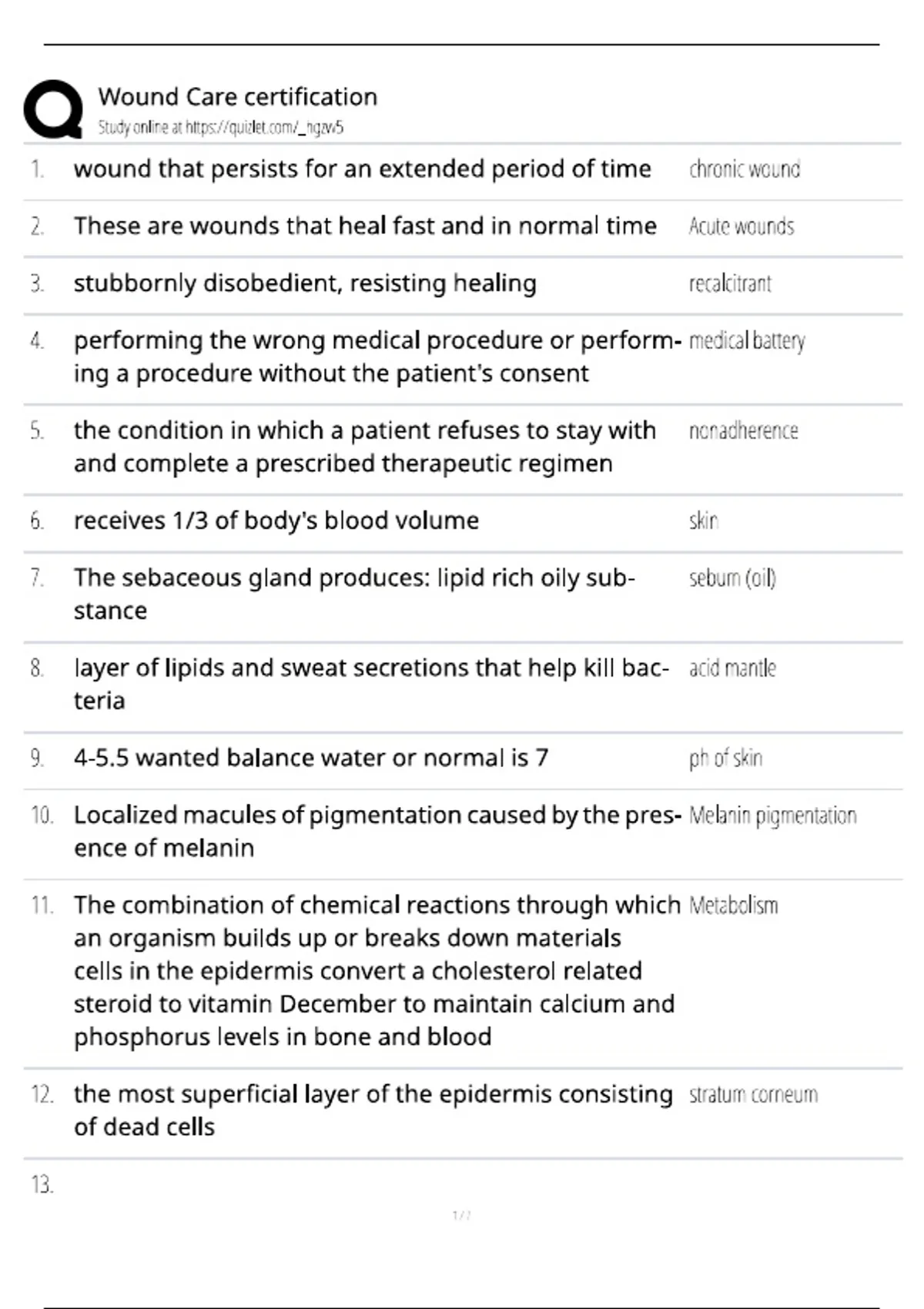Click the 'ph of skin' answer
The image size is (924, 1309).
coord(725,759)
